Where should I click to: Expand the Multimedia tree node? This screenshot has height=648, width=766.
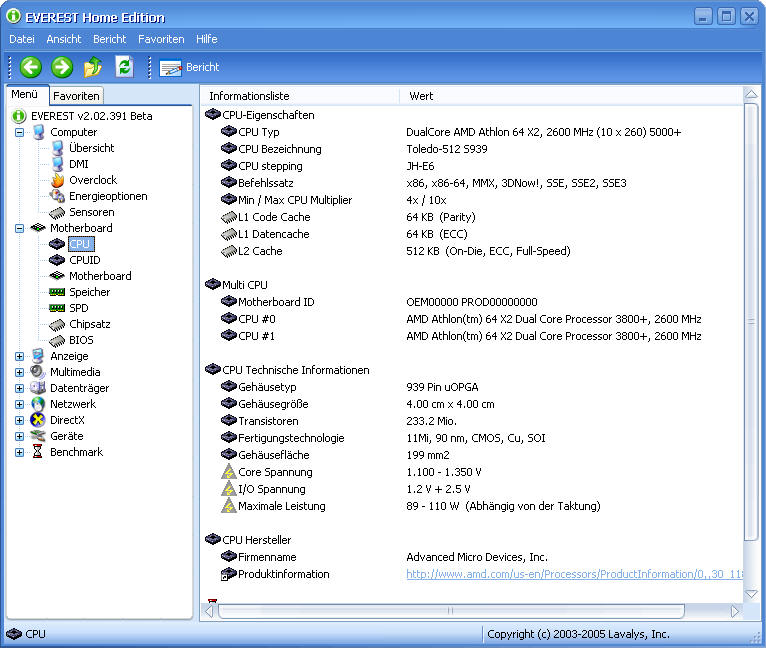point(20,372)
